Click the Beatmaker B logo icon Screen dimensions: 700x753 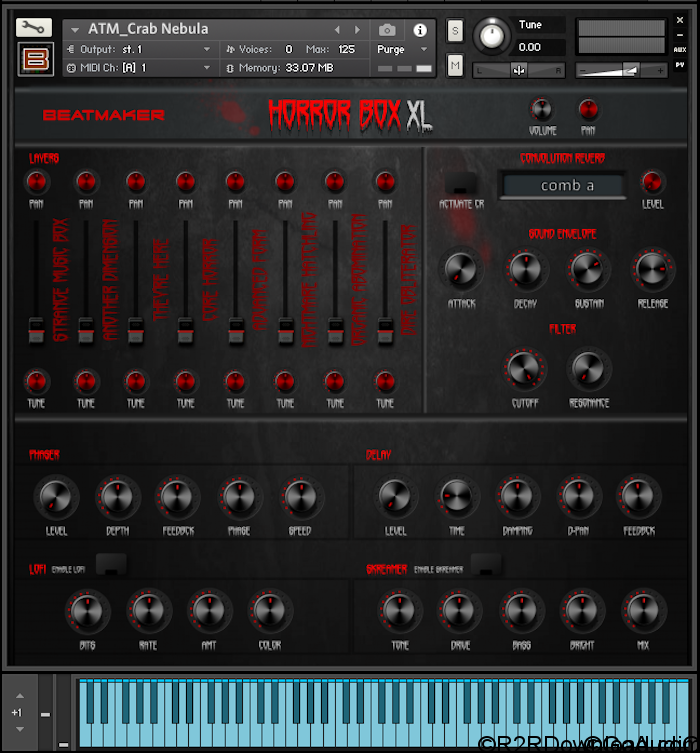pyautogui.click(x=36, y=60)
